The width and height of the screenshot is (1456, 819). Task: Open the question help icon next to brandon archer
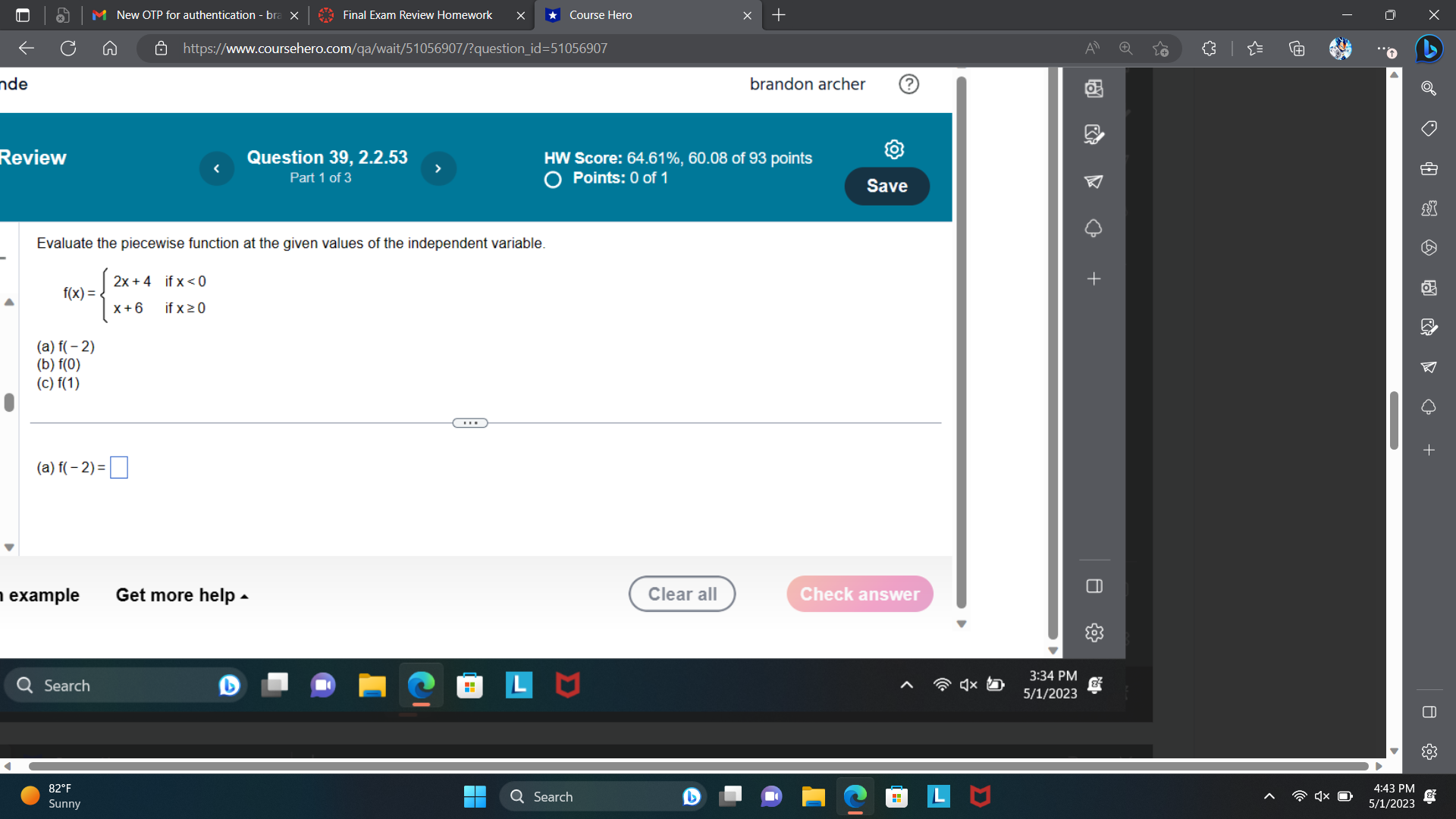(x=908, y=84)
